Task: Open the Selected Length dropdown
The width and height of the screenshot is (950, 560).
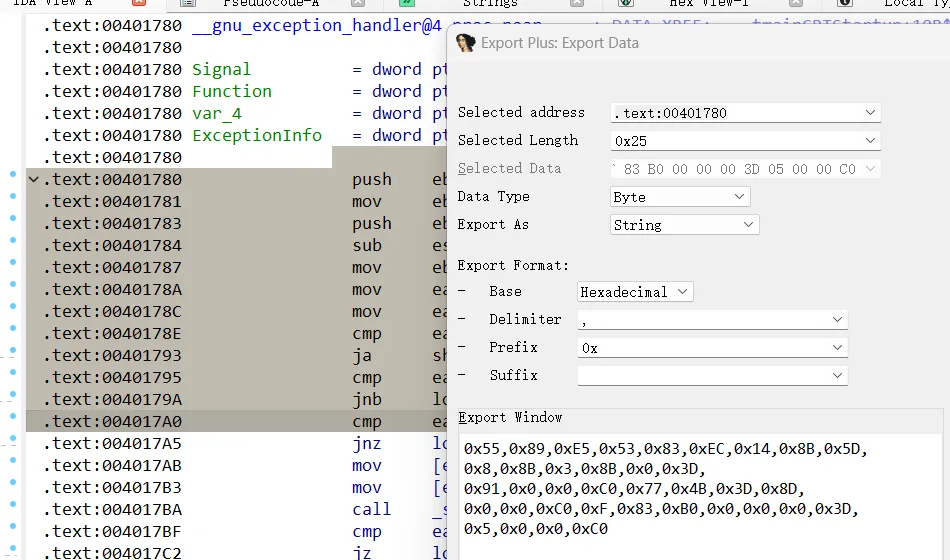Action: [x=870, y=141]
